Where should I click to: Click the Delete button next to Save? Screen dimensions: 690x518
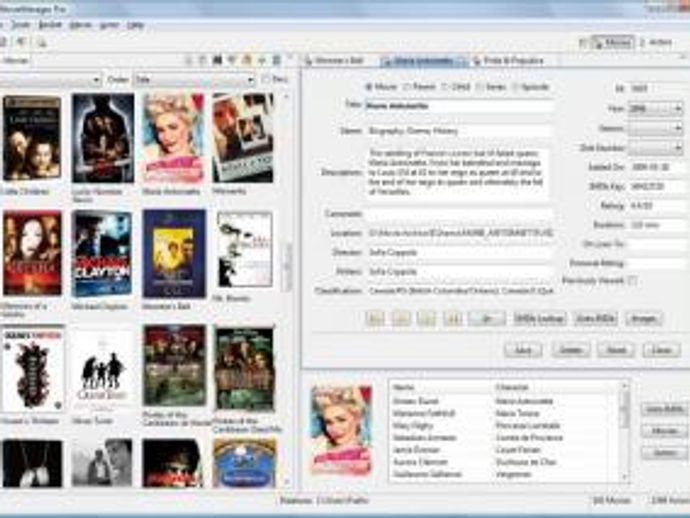pos(571,350)
